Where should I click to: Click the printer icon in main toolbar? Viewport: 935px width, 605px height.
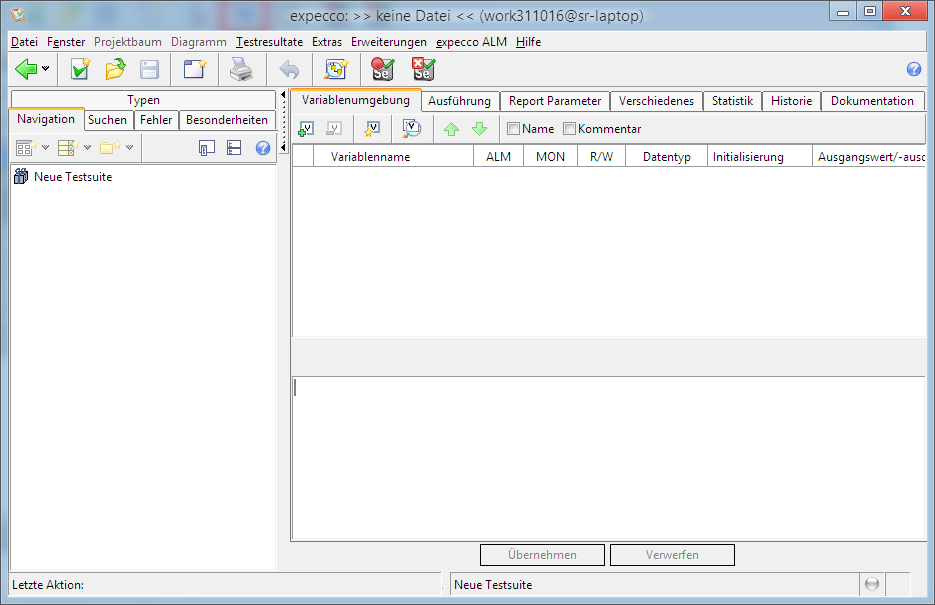(241, 69)
